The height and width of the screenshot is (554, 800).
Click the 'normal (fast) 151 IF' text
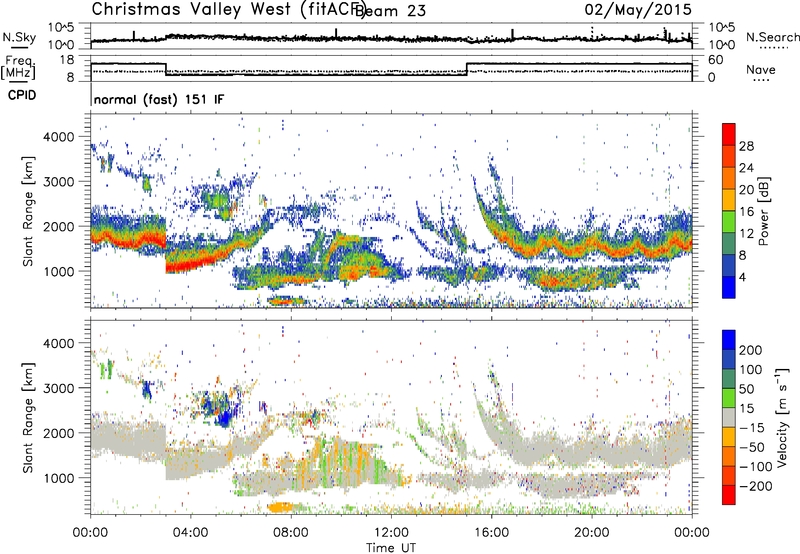pos(159,99)
